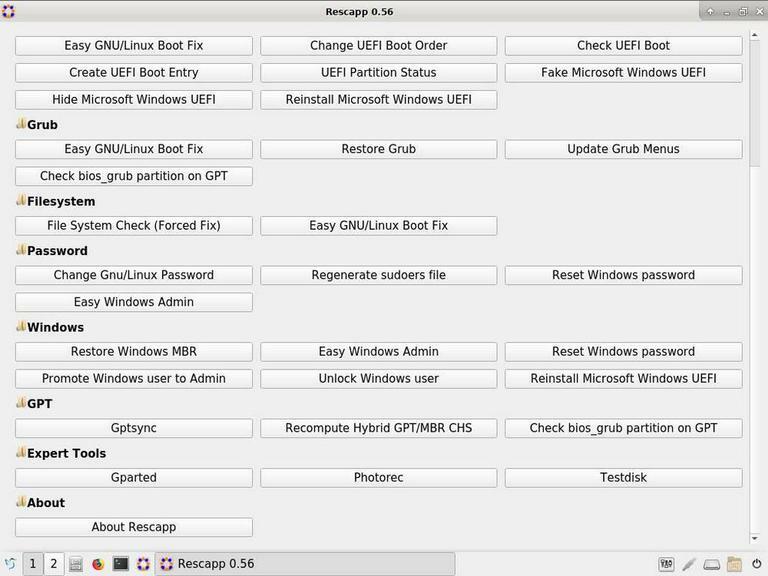This screenshot has height=576, width=768.
Task: Click the Rescapp launcher icon beside the terminal
Action: 143,564
